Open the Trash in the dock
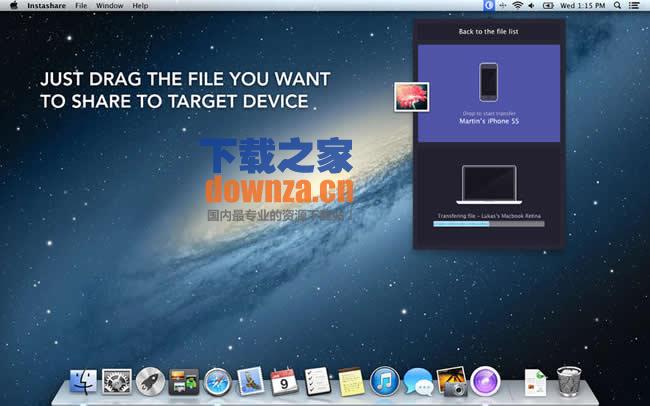 [x=569, y=382]
